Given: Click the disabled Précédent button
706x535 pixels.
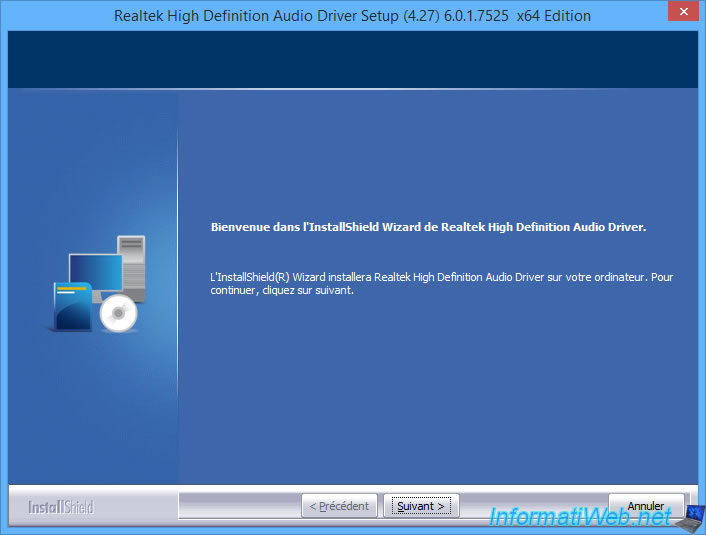Looking at the screenshot, I should pos(339,506).
